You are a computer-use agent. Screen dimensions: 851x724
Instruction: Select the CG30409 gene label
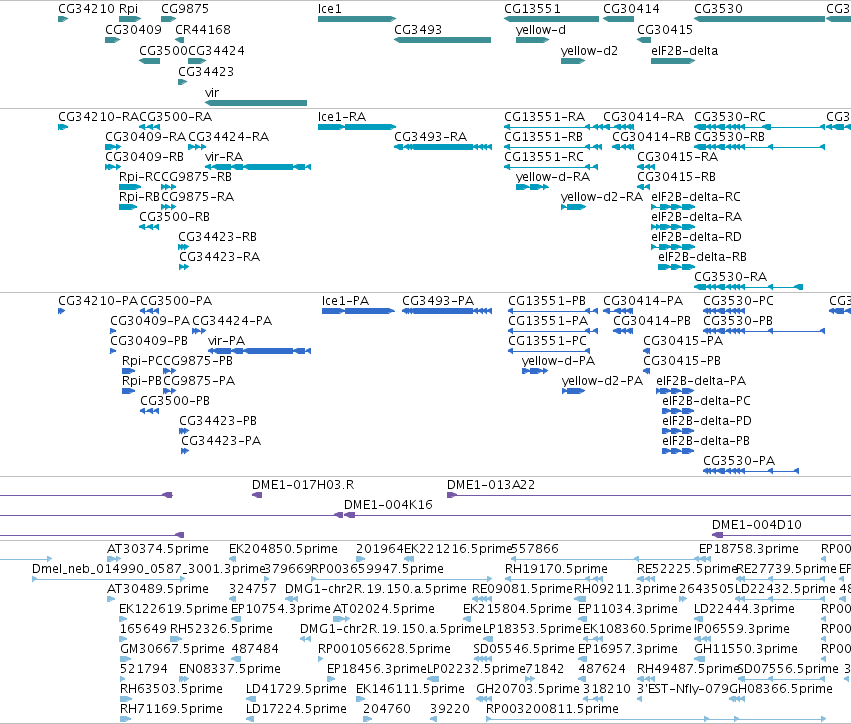[134, 30]
